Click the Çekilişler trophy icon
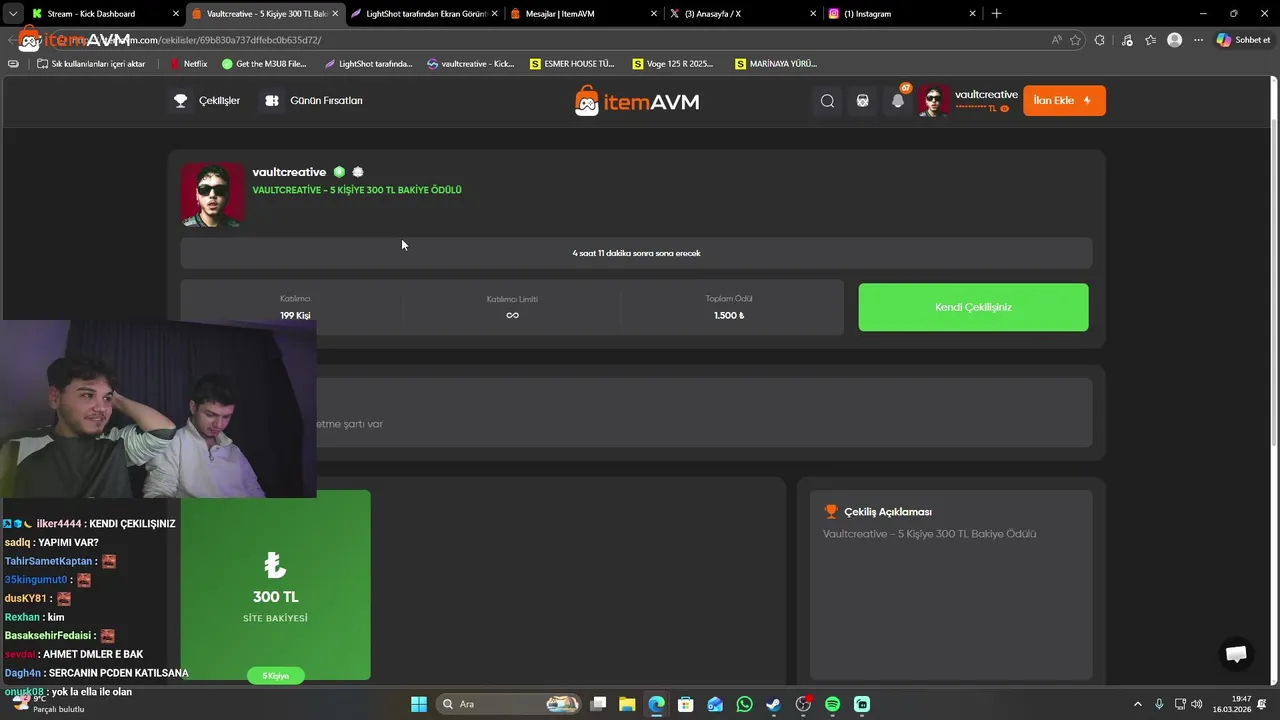Viewport: 1280px width, 720px height. [x=180, y=100]
